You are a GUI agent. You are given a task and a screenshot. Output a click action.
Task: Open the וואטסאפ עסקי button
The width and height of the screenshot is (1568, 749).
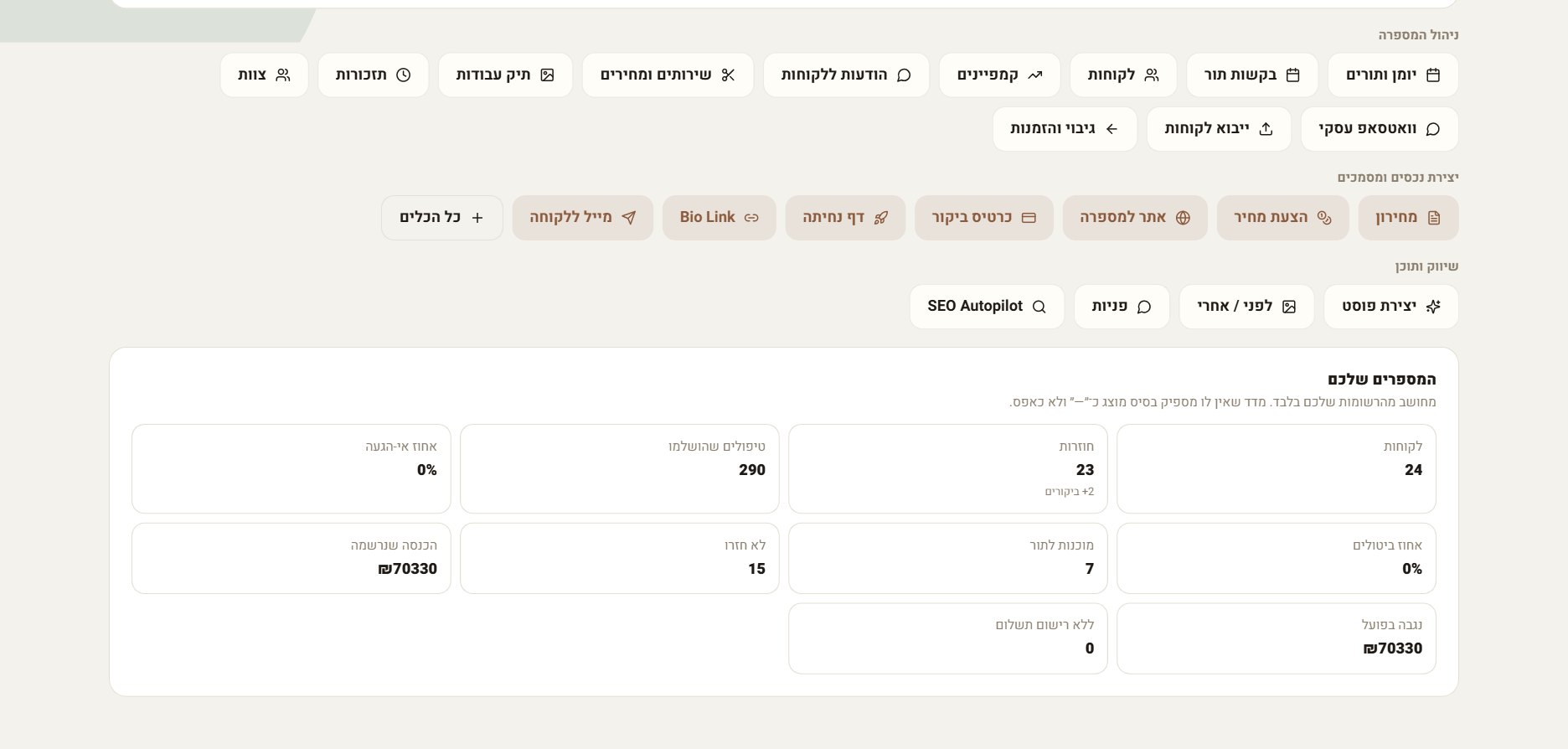(x=1380, y=128)
